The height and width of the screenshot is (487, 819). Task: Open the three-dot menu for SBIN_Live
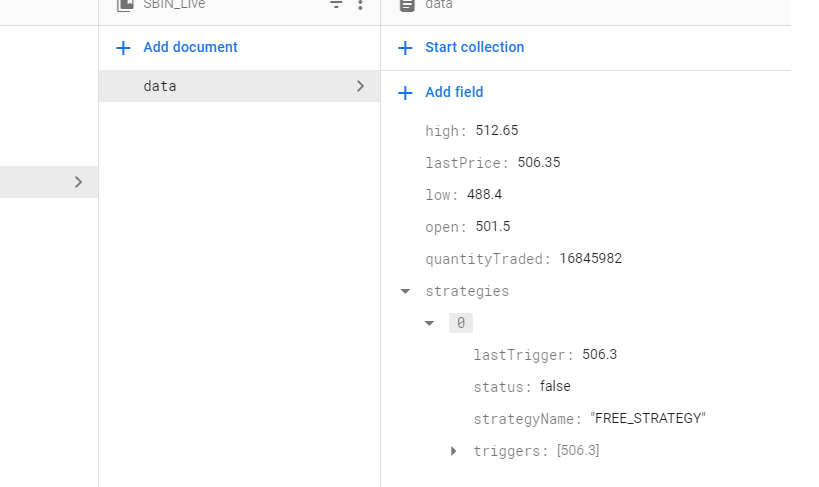pos(360,5)
